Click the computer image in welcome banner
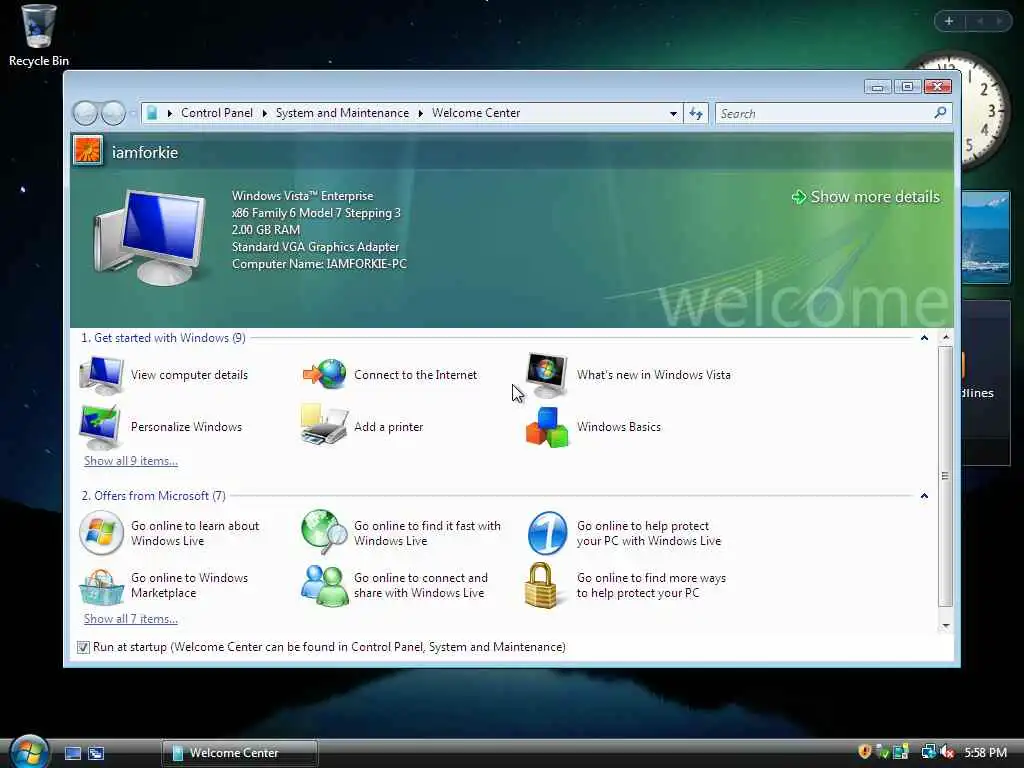The width and height of the screenshot is (1024, 768). [150, 238]
